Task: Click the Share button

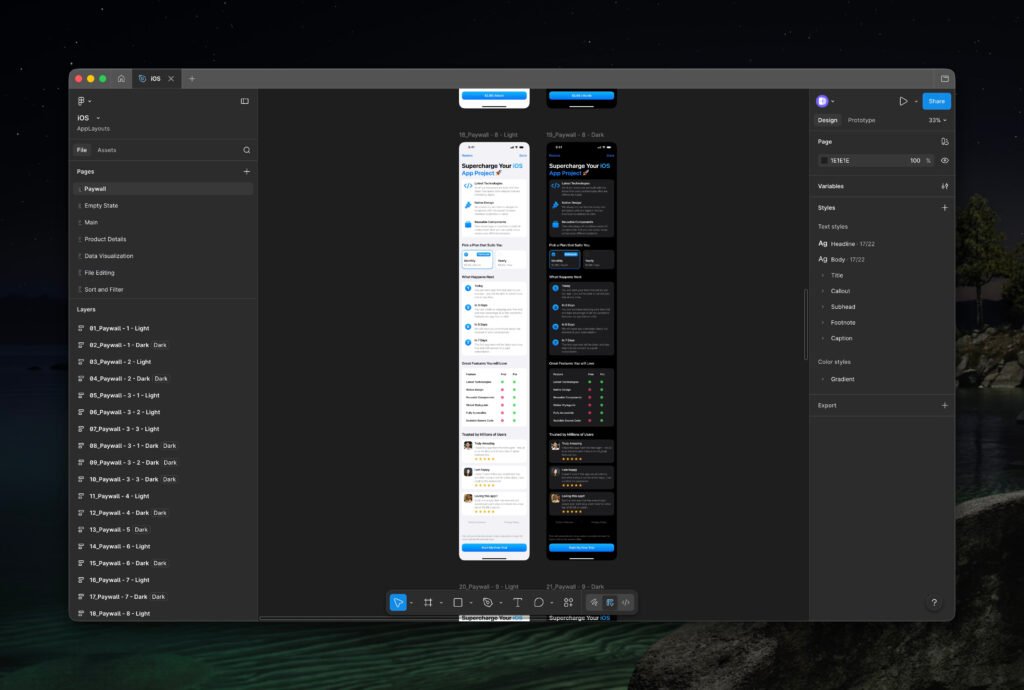Action: point(936,101)
